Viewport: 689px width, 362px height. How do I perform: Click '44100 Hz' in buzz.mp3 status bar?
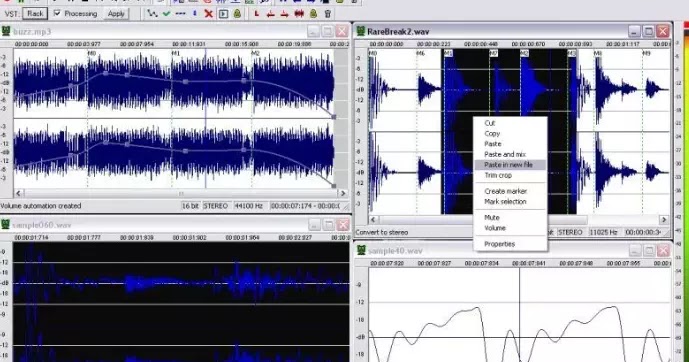click(249, 206)
